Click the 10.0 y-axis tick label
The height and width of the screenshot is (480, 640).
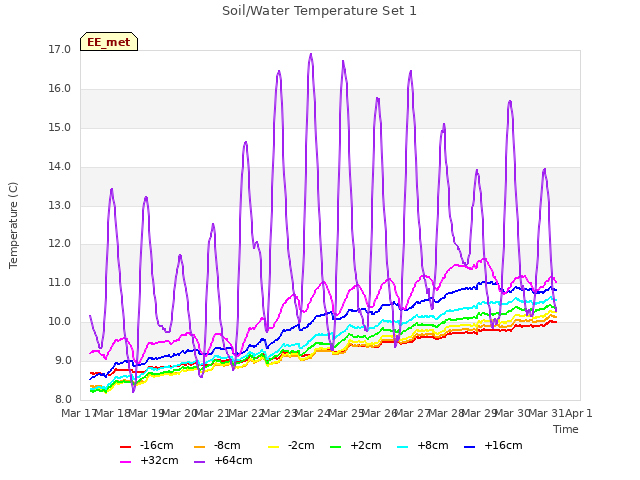click(60, 322)
